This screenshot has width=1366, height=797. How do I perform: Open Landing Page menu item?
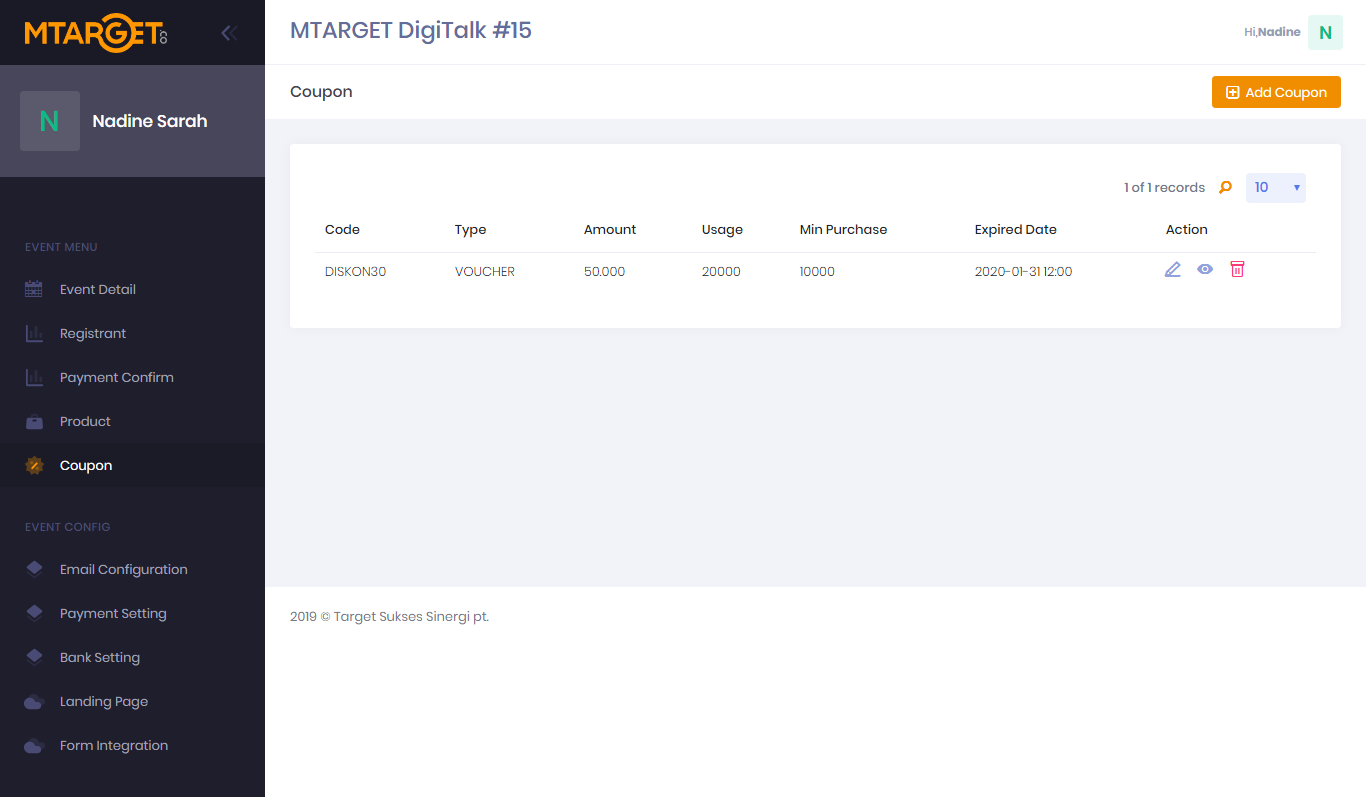pos(132,701)
